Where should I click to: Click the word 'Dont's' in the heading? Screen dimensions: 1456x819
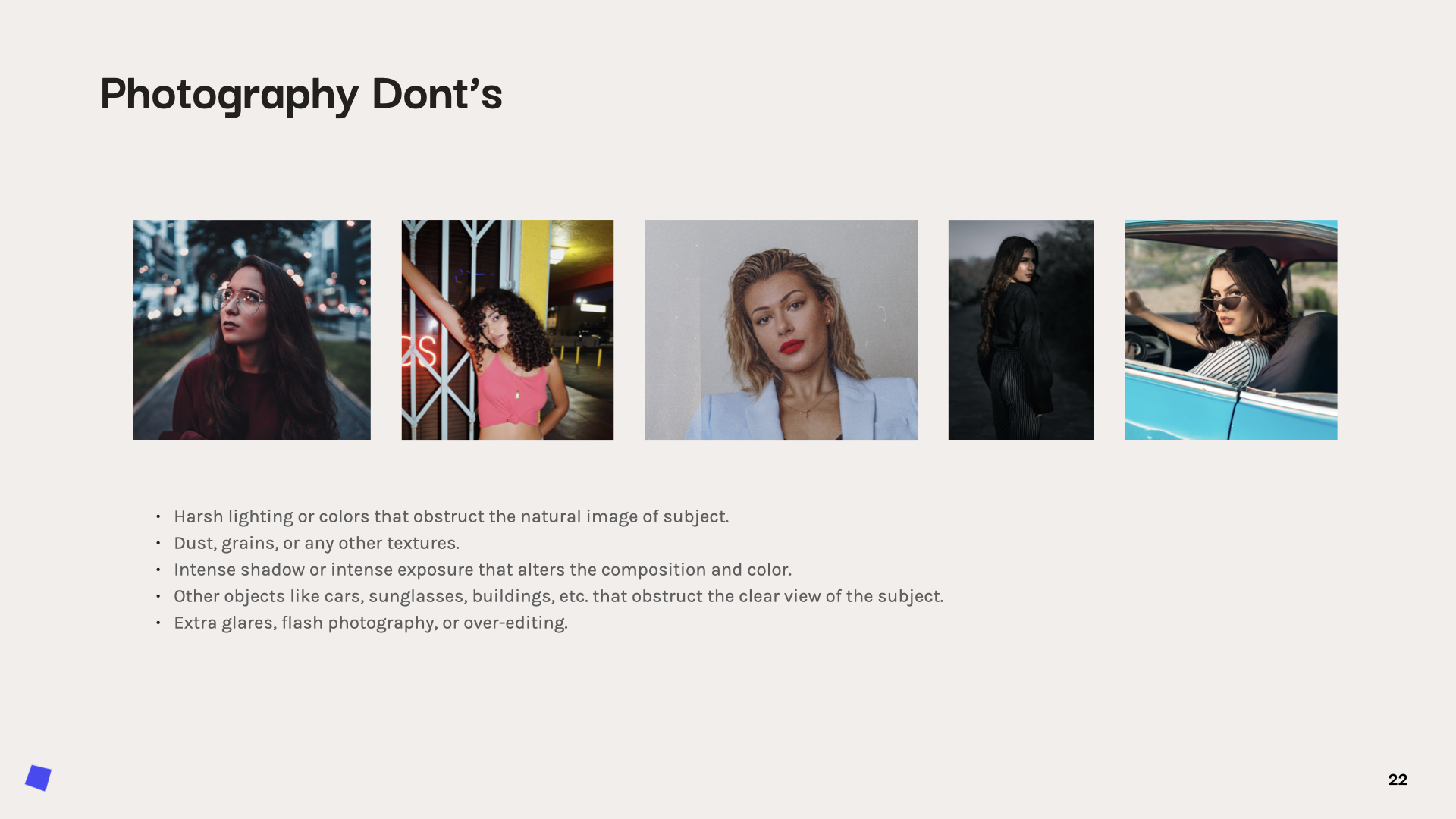437,94
